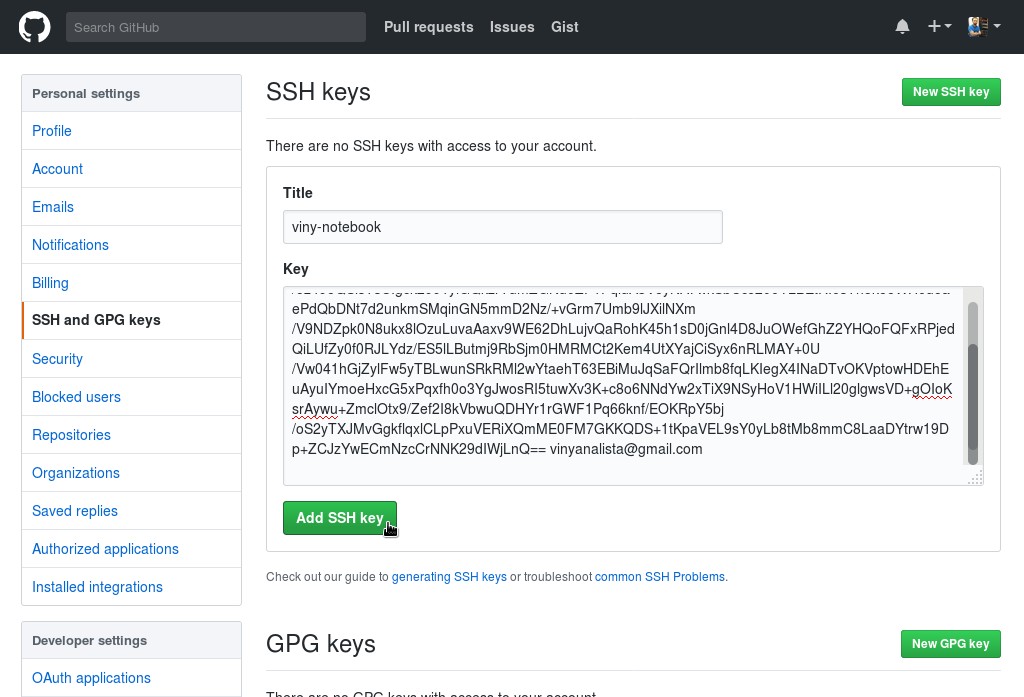1024x697 pixels.
Task: Open the OAuth applications section
Action: (x=91, y=678)
